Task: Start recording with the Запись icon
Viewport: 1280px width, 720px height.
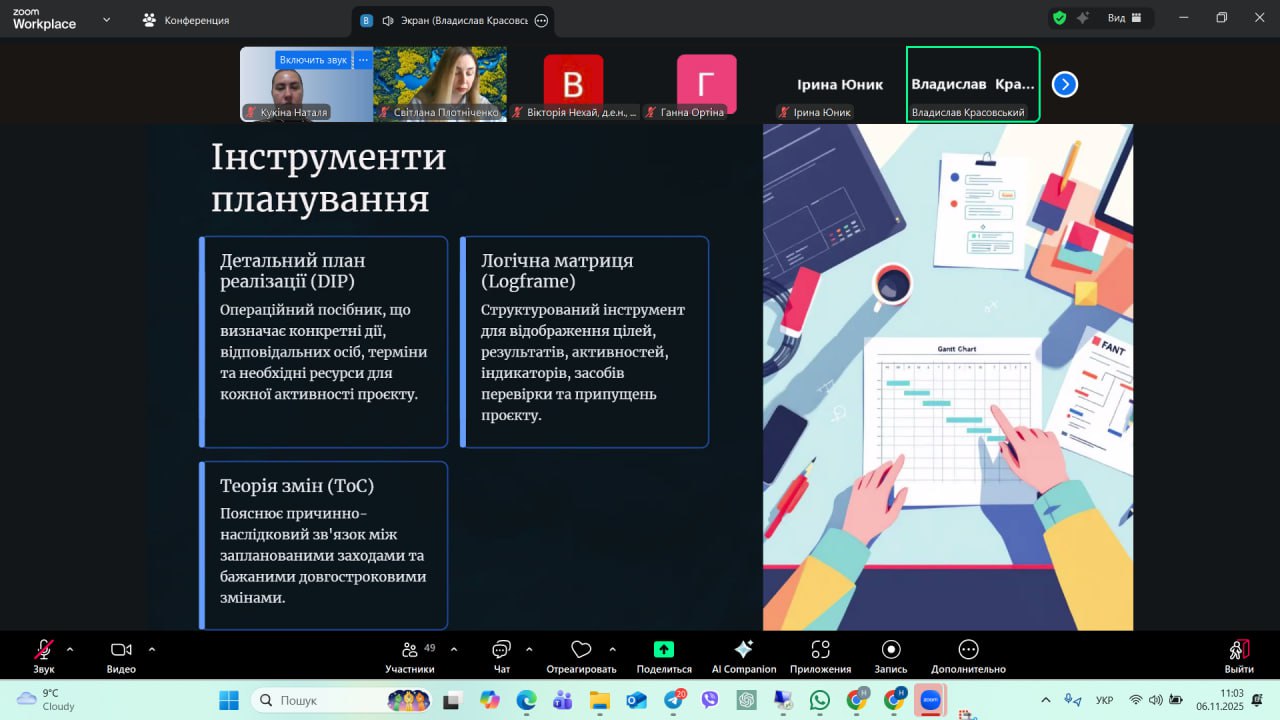Action: click(891, 650)
